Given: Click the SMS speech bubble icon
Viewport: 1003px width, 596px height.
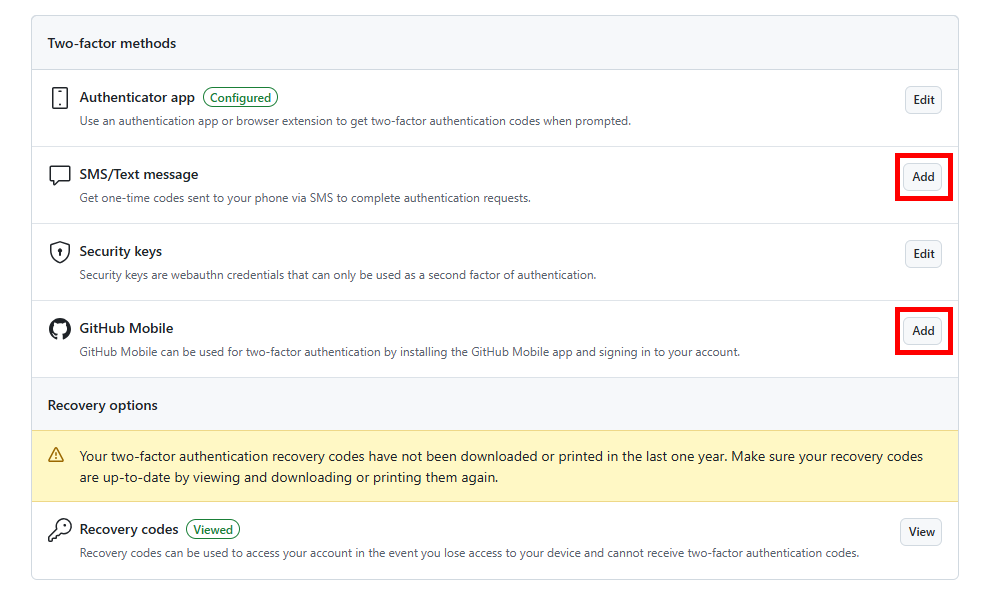Looking at the screenshot, I should click(x=60, y=175).
